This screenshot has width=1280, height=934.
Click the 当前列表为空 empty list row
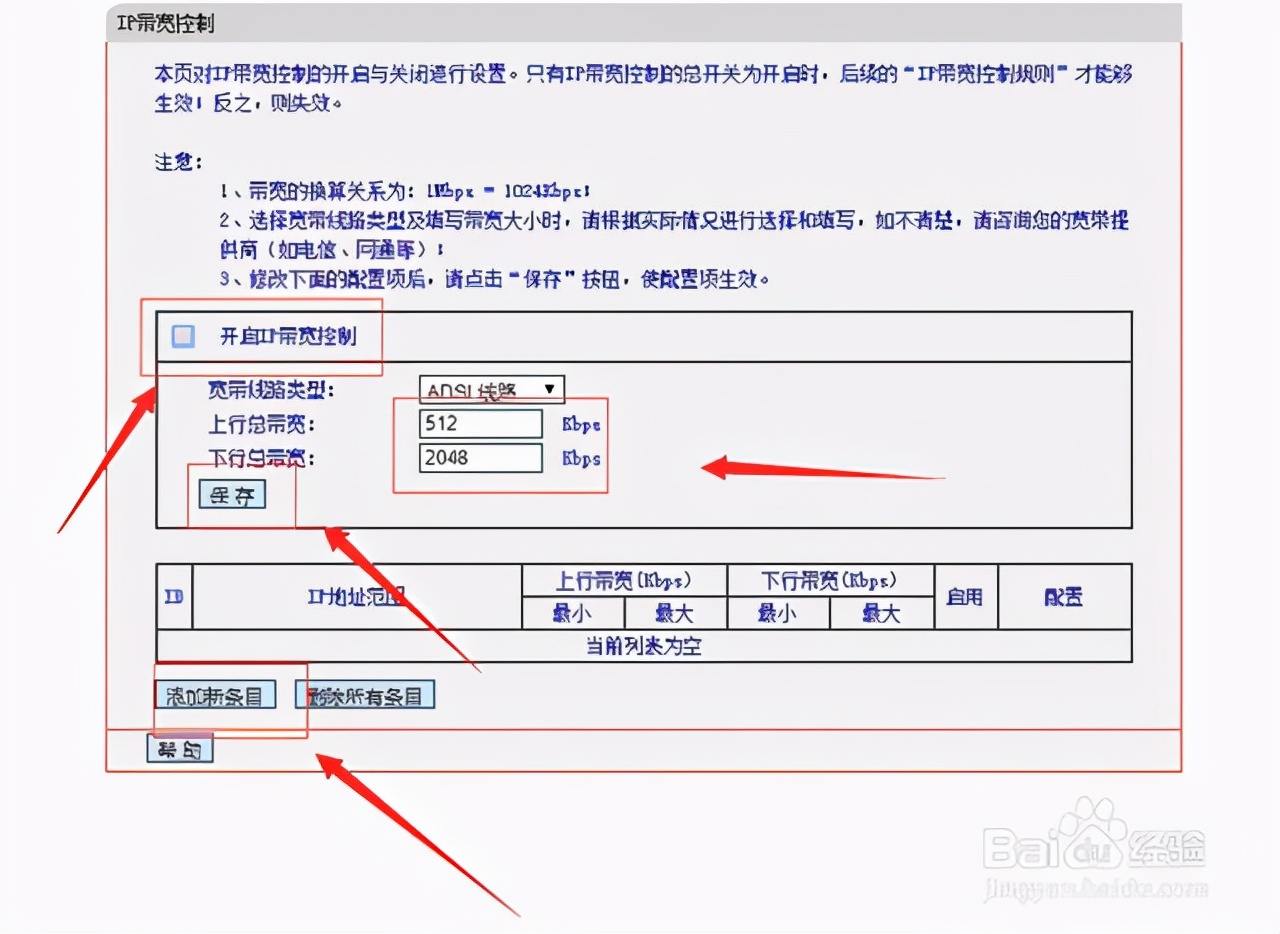[x=645, y=647]
